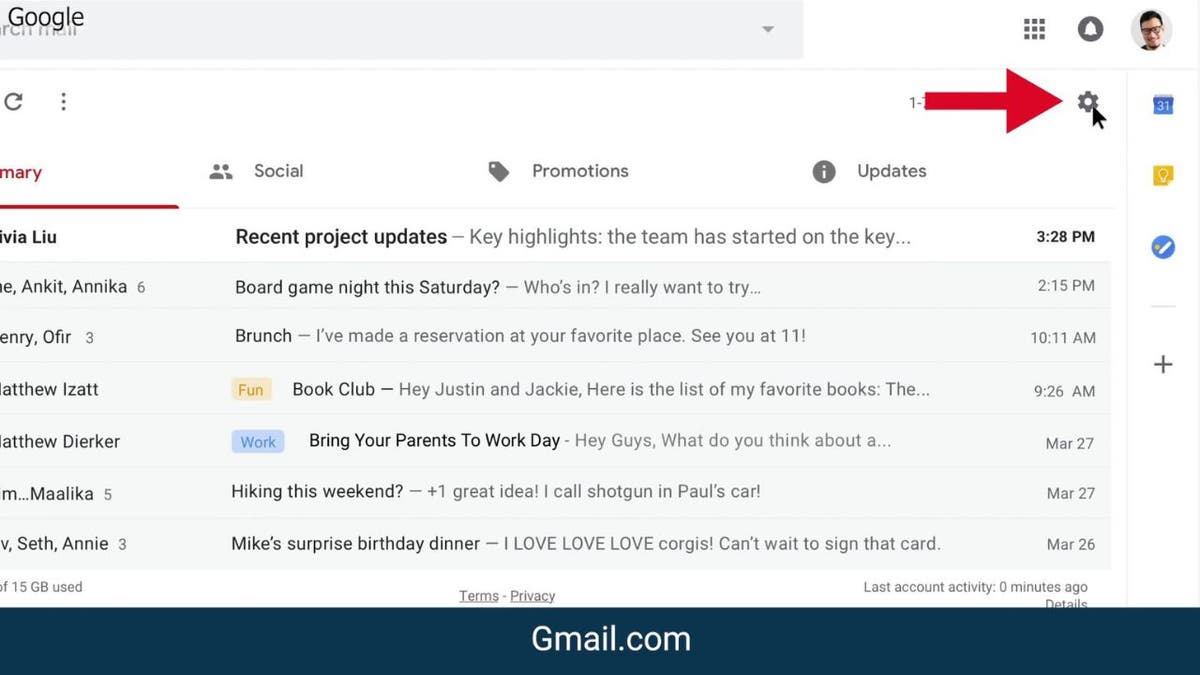The width and height of the screenshot is (1200, 675).
Task: Open the Privacy link
Action: pos(532,596)
